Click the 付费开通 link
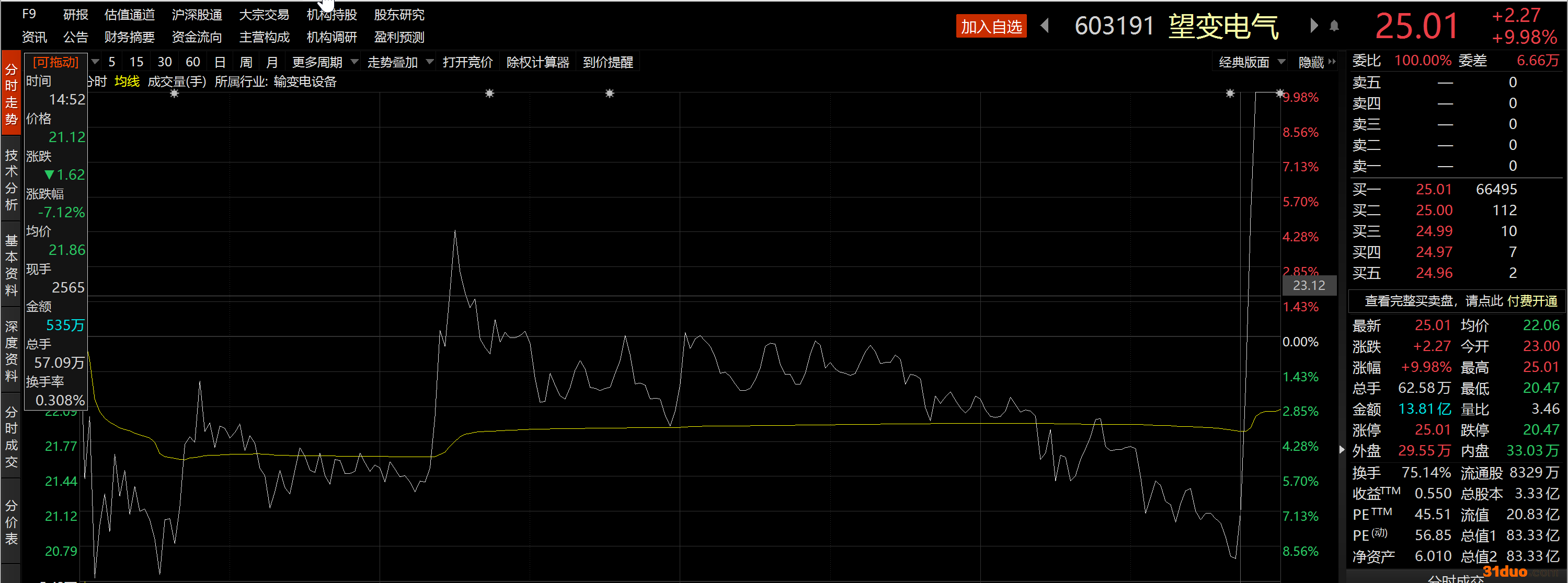Viewport: 1568px width, 583px height. pyautogui.click(x=1531, y=301)
